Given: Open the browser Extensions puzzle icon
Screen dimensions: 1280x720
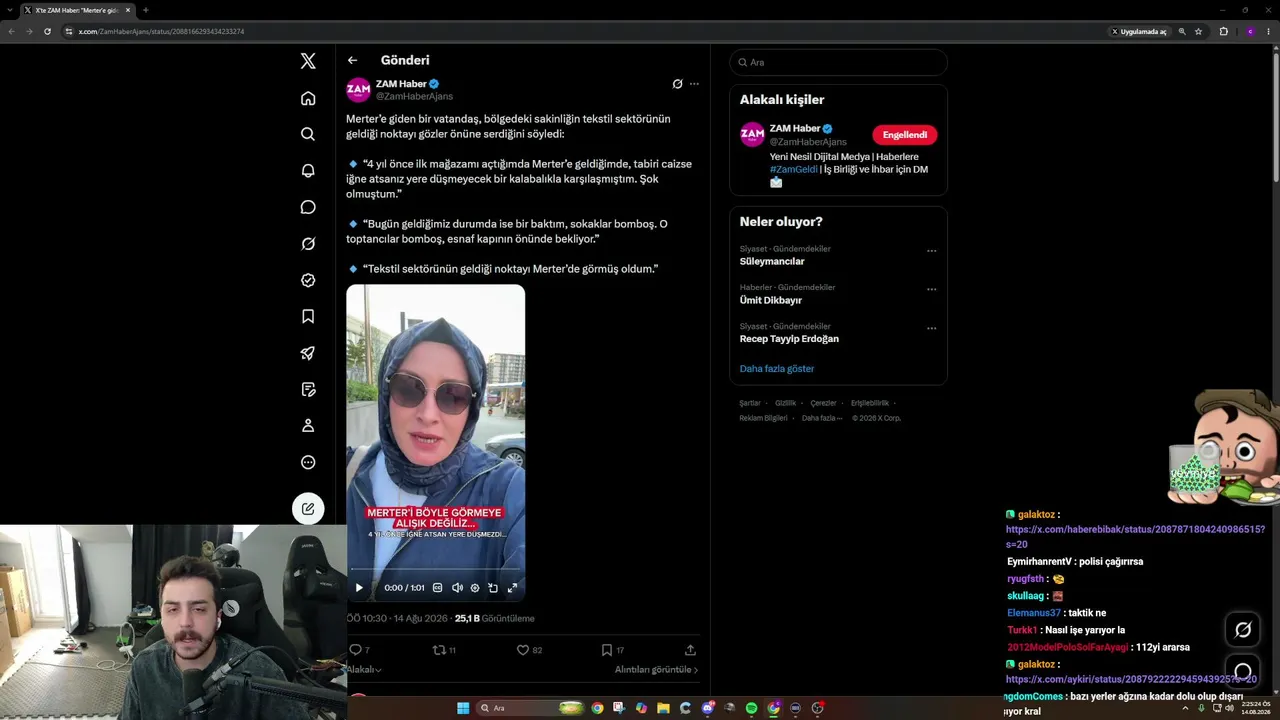Looking at the screenshot, I should 1223,31.
